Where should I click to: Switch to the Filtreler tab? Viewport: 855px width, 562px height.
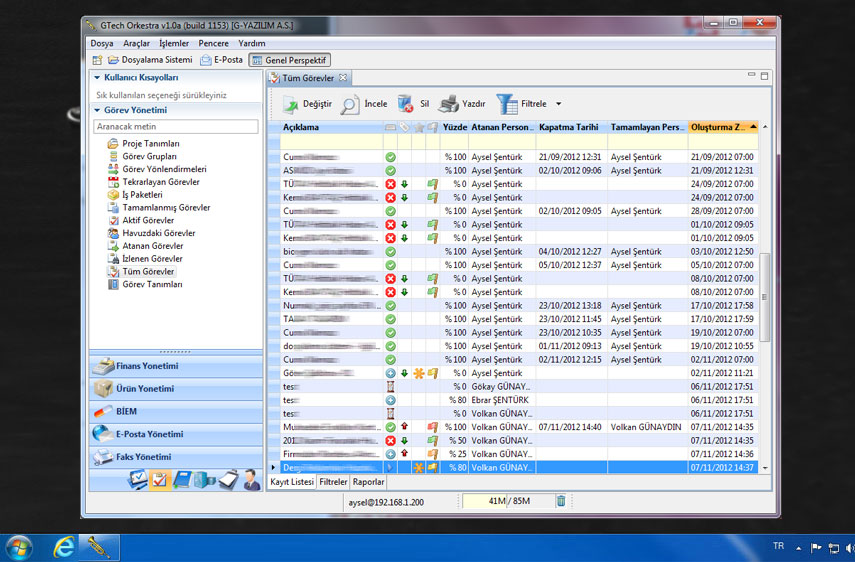click(x=333, y=482)
